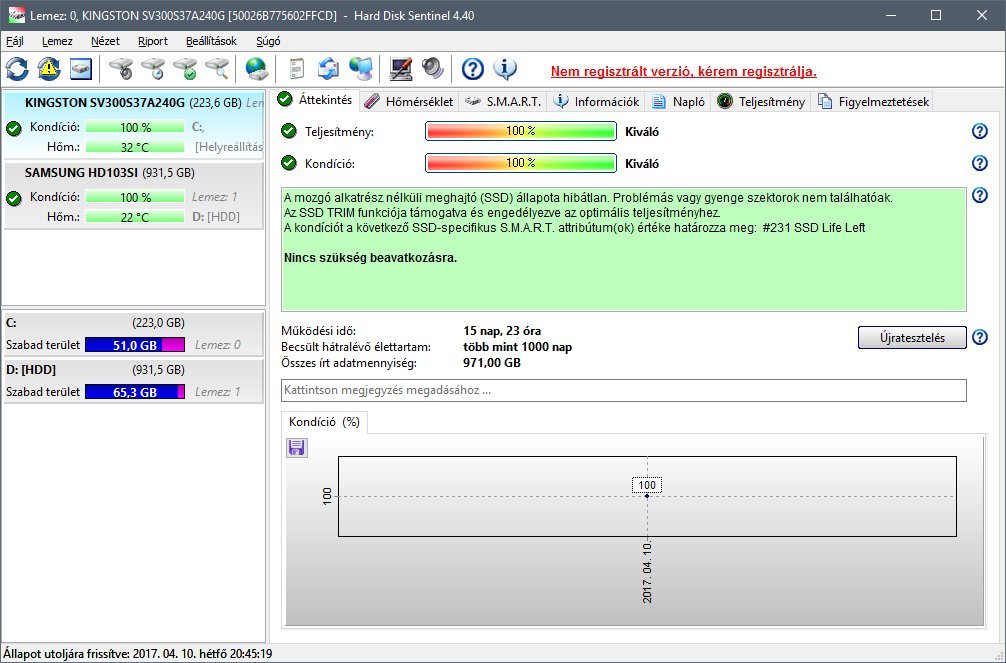Screen dimensions: 1006x663
Task: Click the blue question mark toolbar icon
Action: [473, 69]
